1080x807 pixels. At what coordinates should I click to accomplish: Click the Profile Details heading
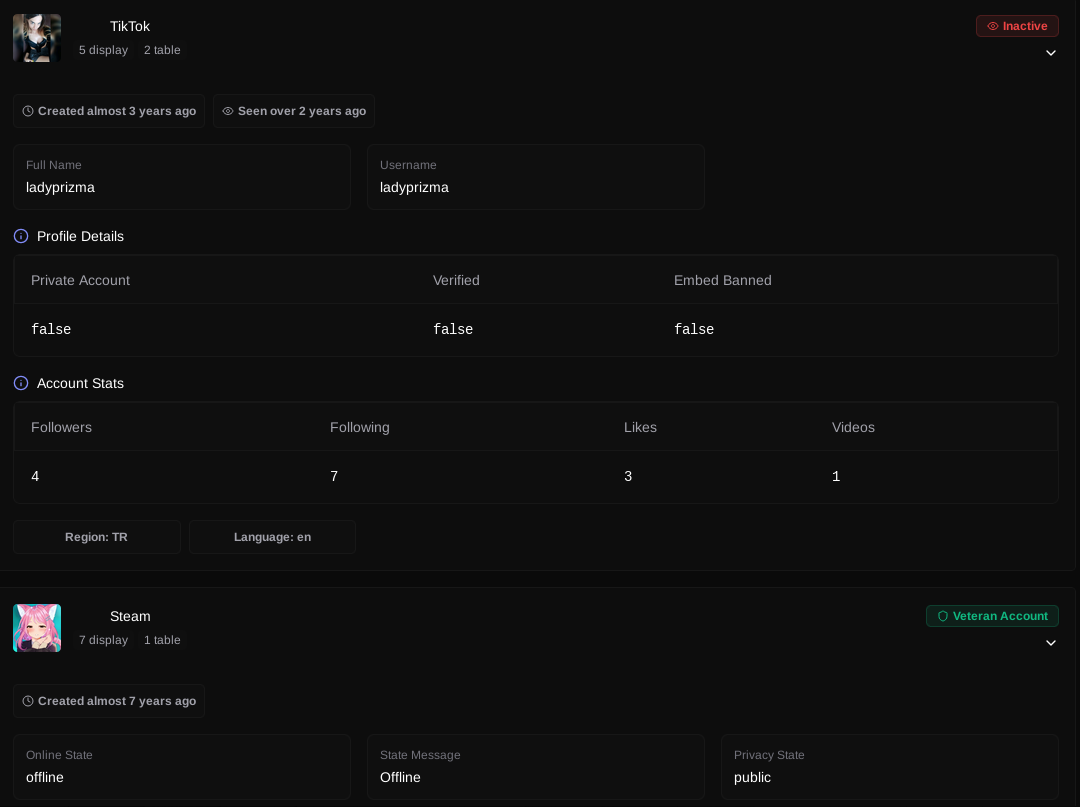pyautogui.click(x=81, y=236)
